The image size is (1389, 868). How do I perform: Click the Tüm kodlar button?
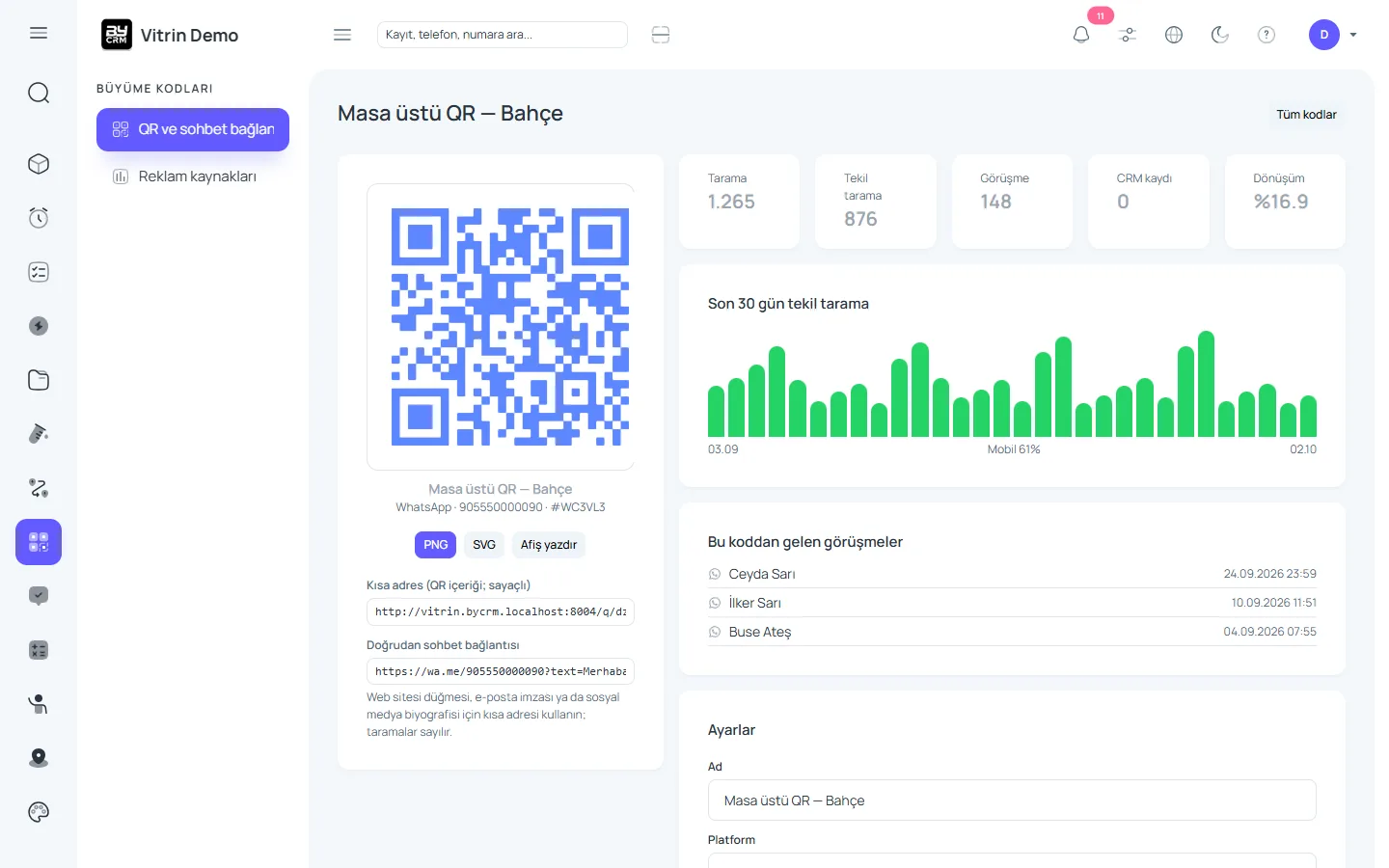[1306, 114]
